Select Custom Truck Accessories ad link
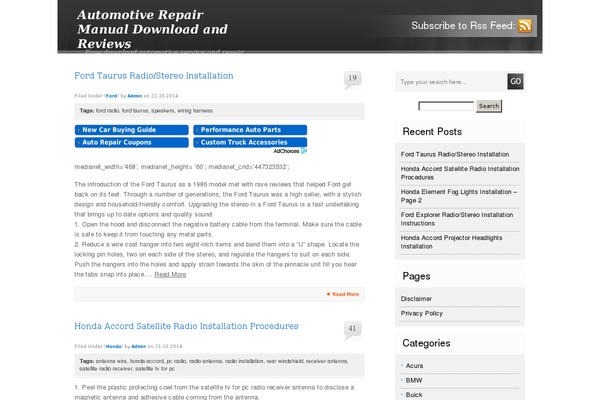 245,142
